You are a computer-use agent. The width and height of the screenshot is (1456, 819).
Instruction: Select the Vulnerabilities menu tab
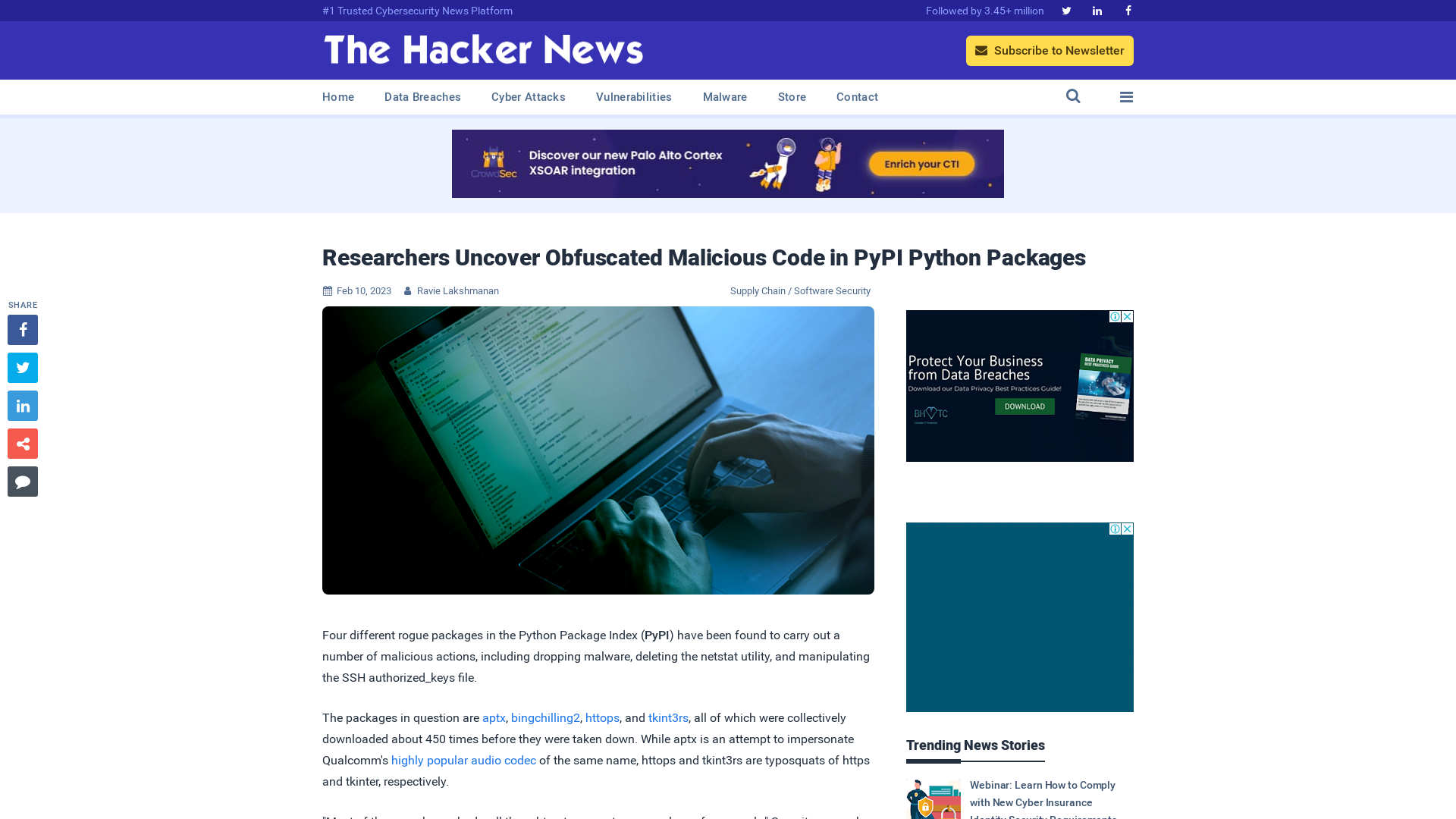[634, 96]
